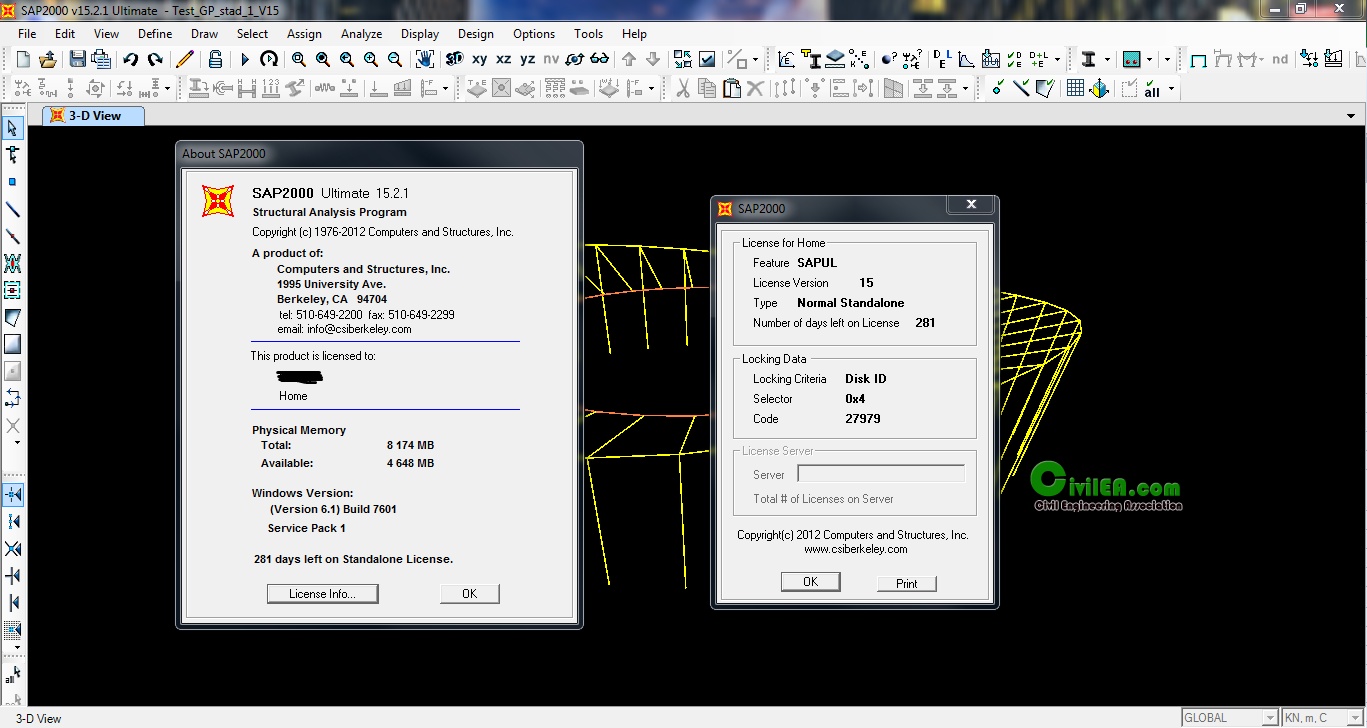Toggle the Lock/Unlock Model padlock
The image size is (1367, 728).
(215, 60)
